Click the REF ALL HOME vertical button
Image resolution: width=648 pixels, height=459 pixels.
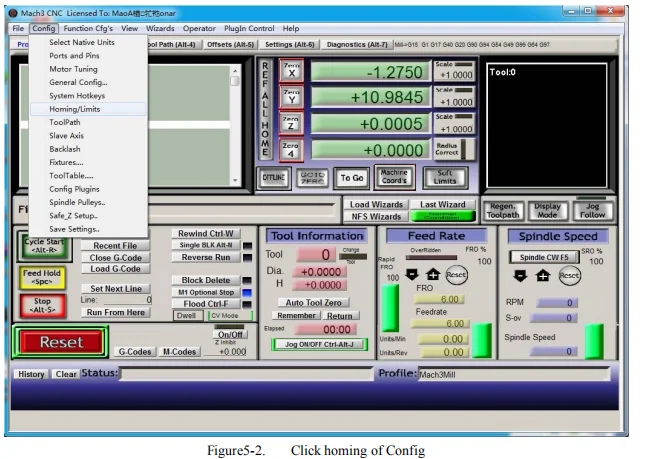pyautogui.click(x=265, y=109)
